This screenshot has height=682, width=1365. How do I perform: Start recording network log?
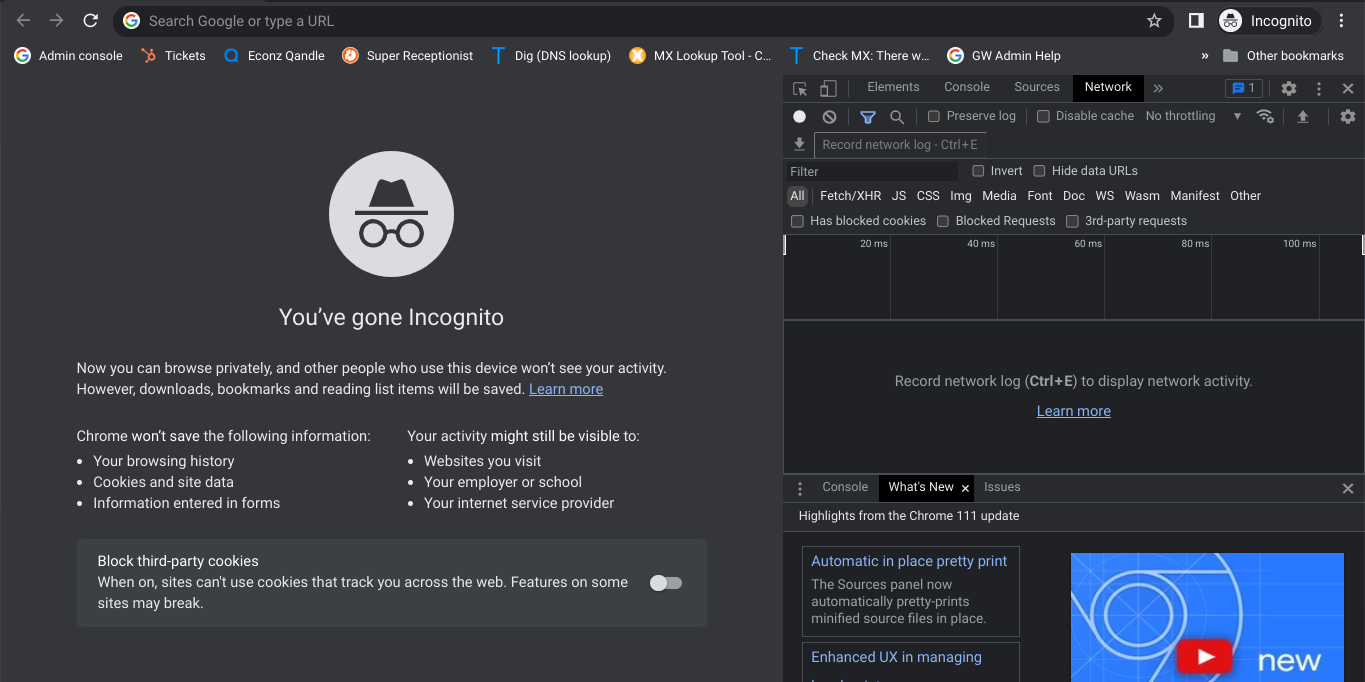coord(799,116)
